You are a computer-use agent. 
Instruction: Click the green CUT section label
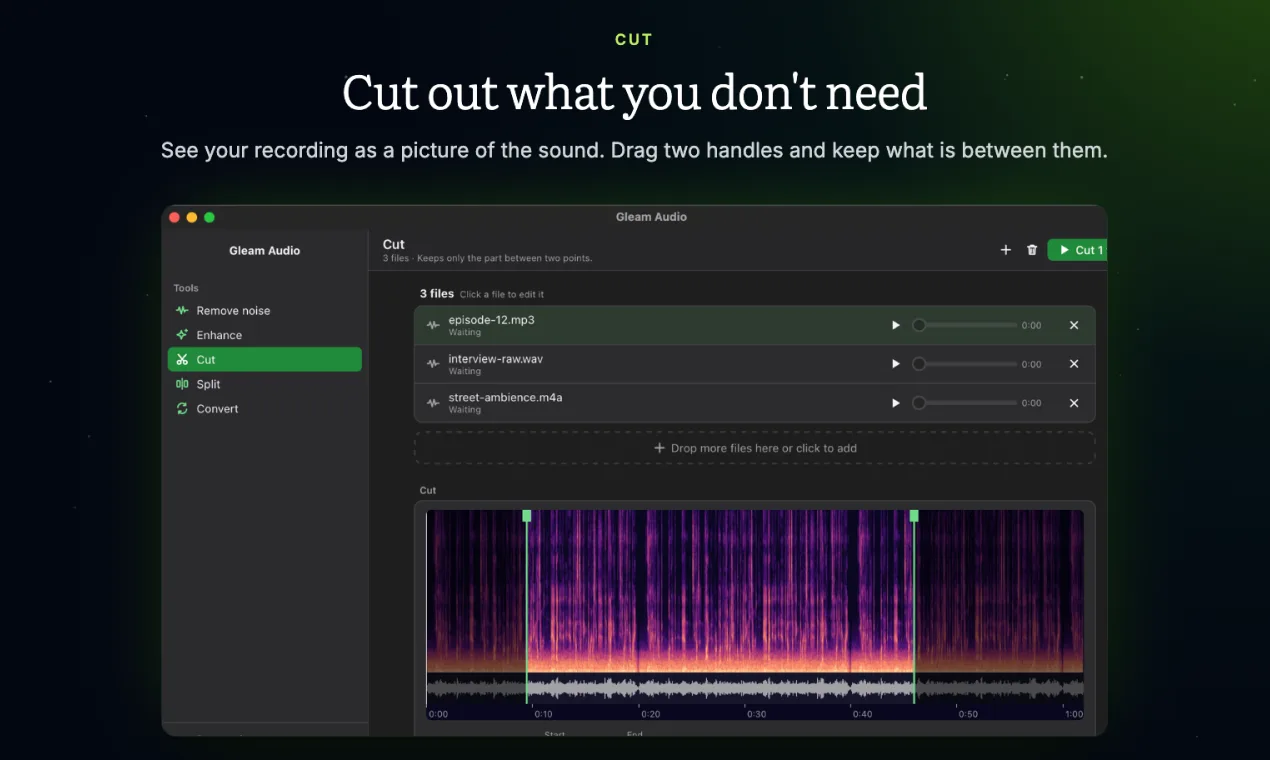point(634,40)
